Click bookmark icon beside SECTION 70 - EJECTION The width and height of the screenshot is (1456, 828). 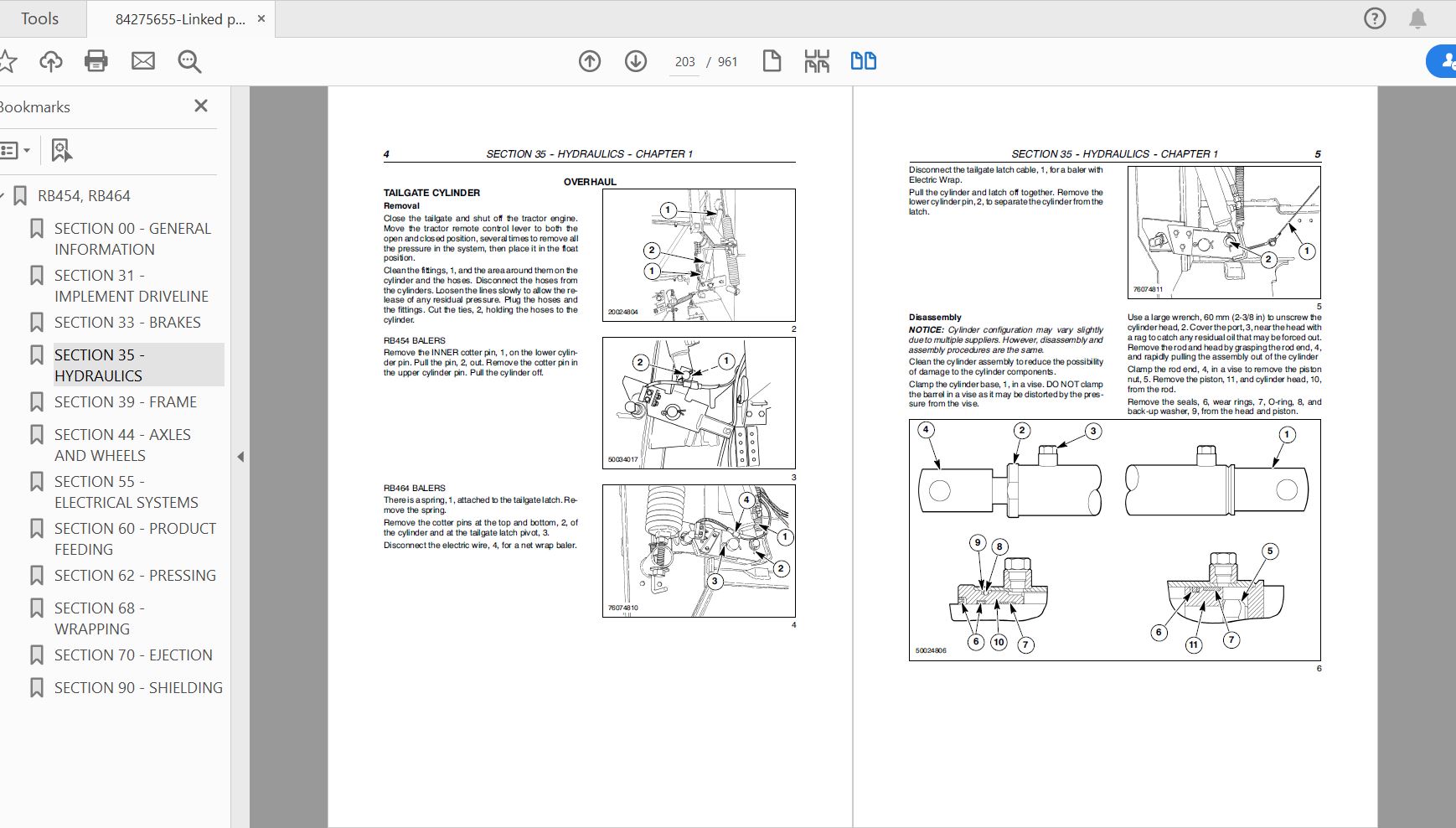(37, 655)
